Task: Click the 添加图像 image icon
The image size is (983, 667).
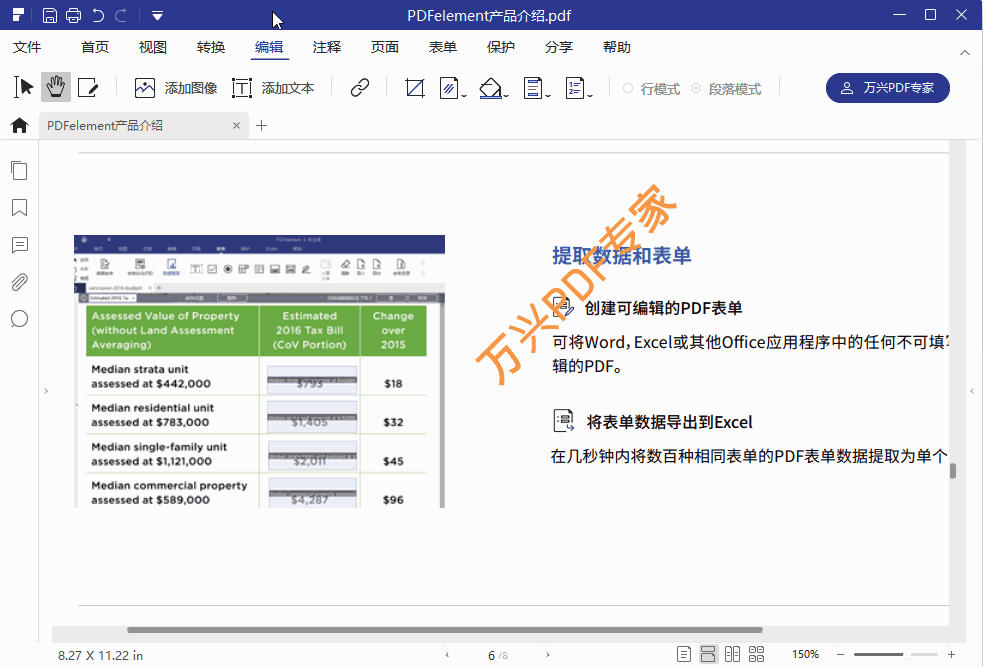Action: pyautogui.click(x=145, y=88)
